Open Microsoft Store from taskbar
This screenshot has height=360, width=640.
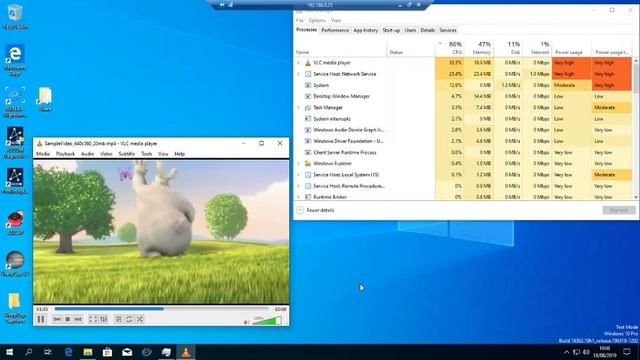click(x=107, y=352)
